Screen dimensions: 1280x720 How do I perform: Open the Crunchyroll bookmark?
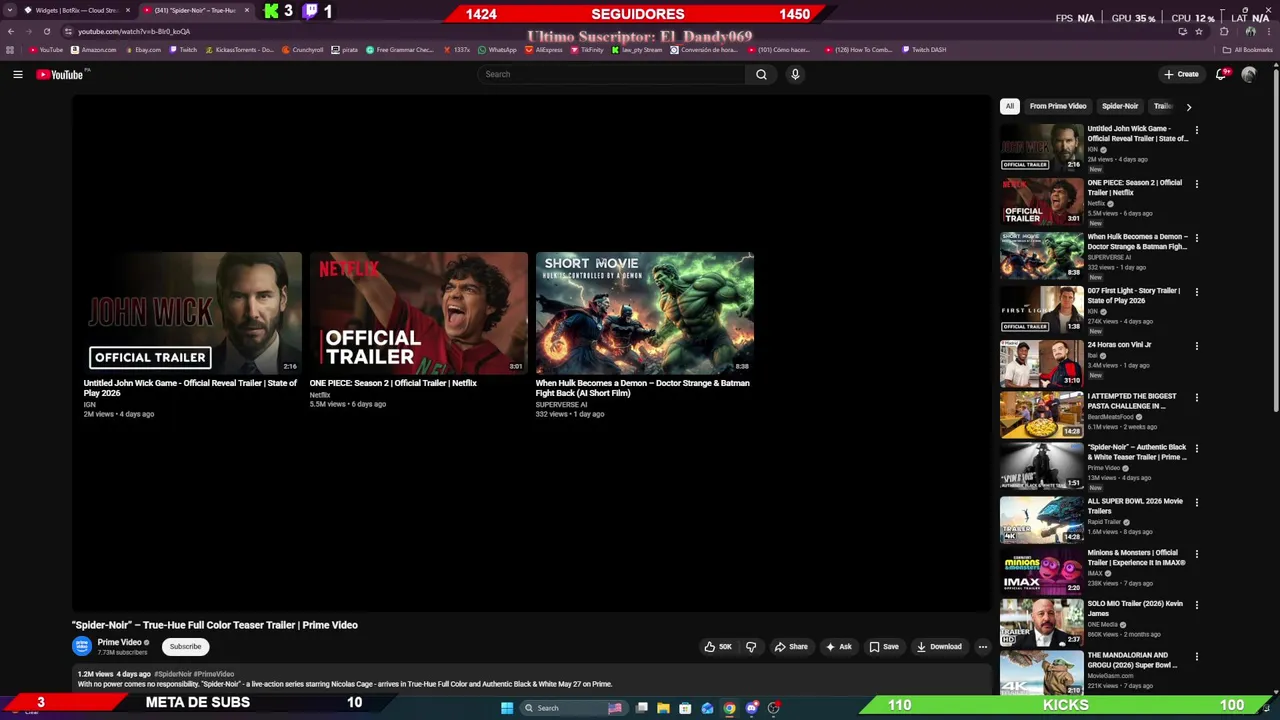point(303,50)
